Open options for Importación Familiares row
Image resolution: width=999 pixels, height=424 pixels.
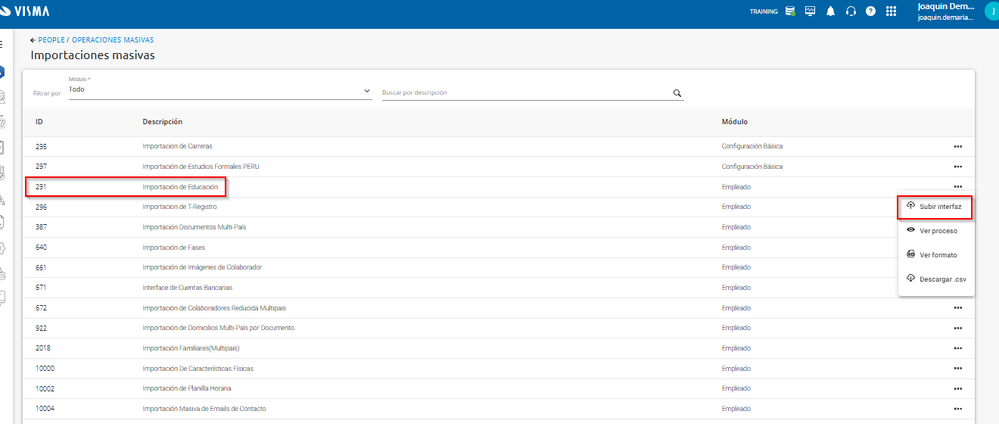pyautogui.click(x=958, y=348)
